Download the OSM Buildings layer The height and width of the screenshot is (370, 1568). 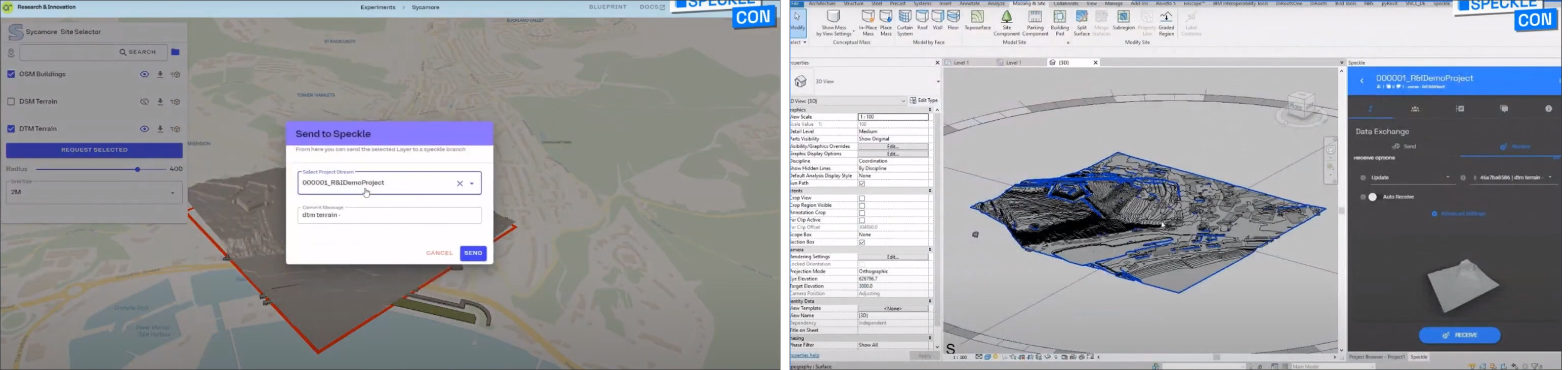point(160,75)
